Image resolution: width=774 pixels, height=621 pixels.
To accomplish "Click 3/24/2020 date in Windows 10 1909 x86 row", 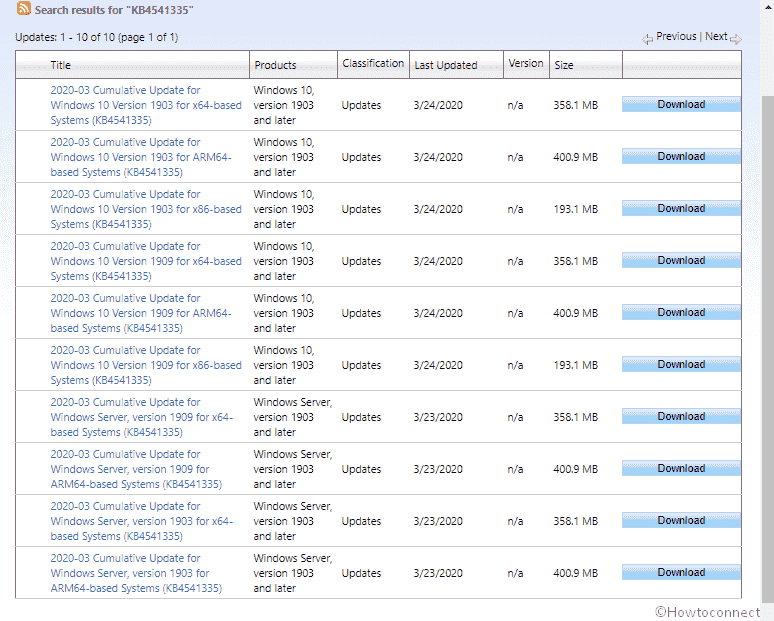I will (x=438, y=365).
